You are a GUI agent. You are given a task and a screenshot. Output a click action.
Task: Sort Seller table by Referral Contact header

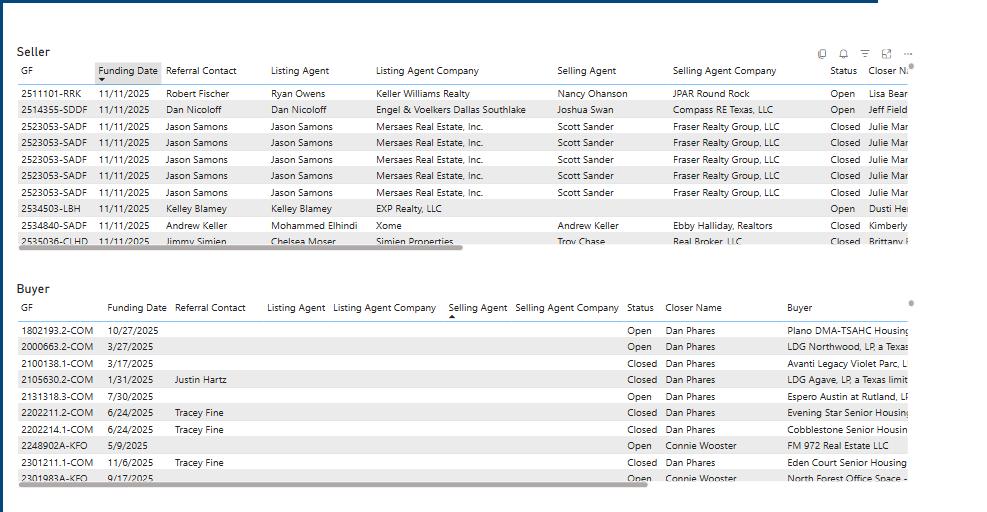(x=201, y=71)
